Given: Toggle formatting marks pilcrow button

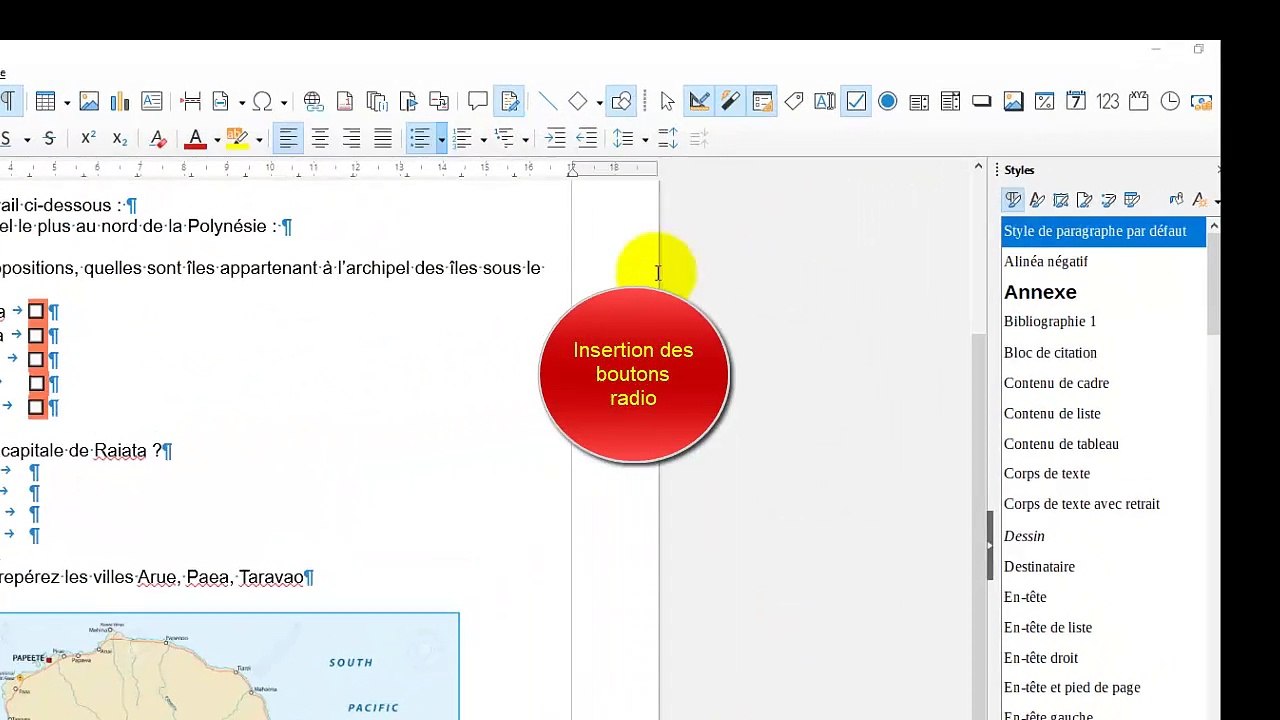Looking at the screenshot, I should coord(8,101).
